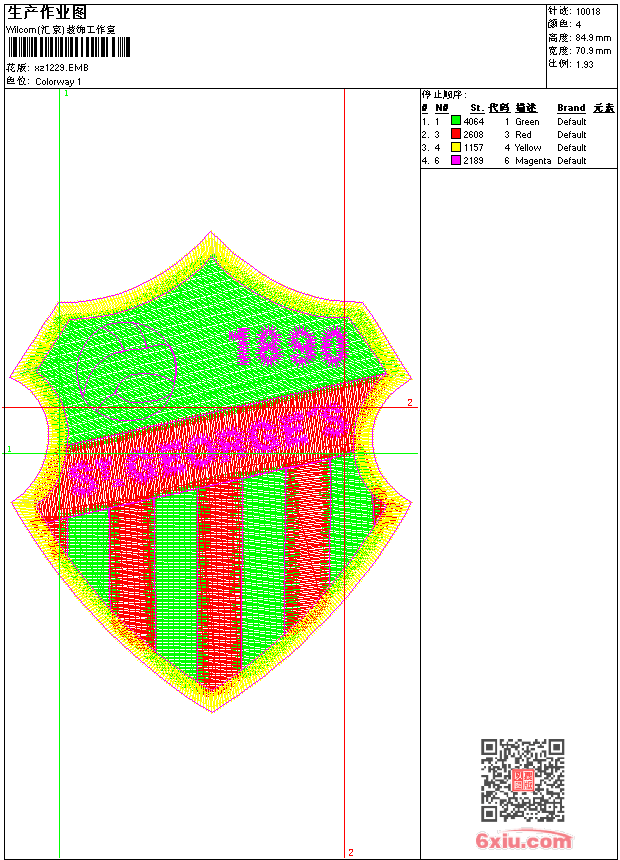Click the stitch count value 10018
This screenshot has height=860, width=620.
[588, 12]
